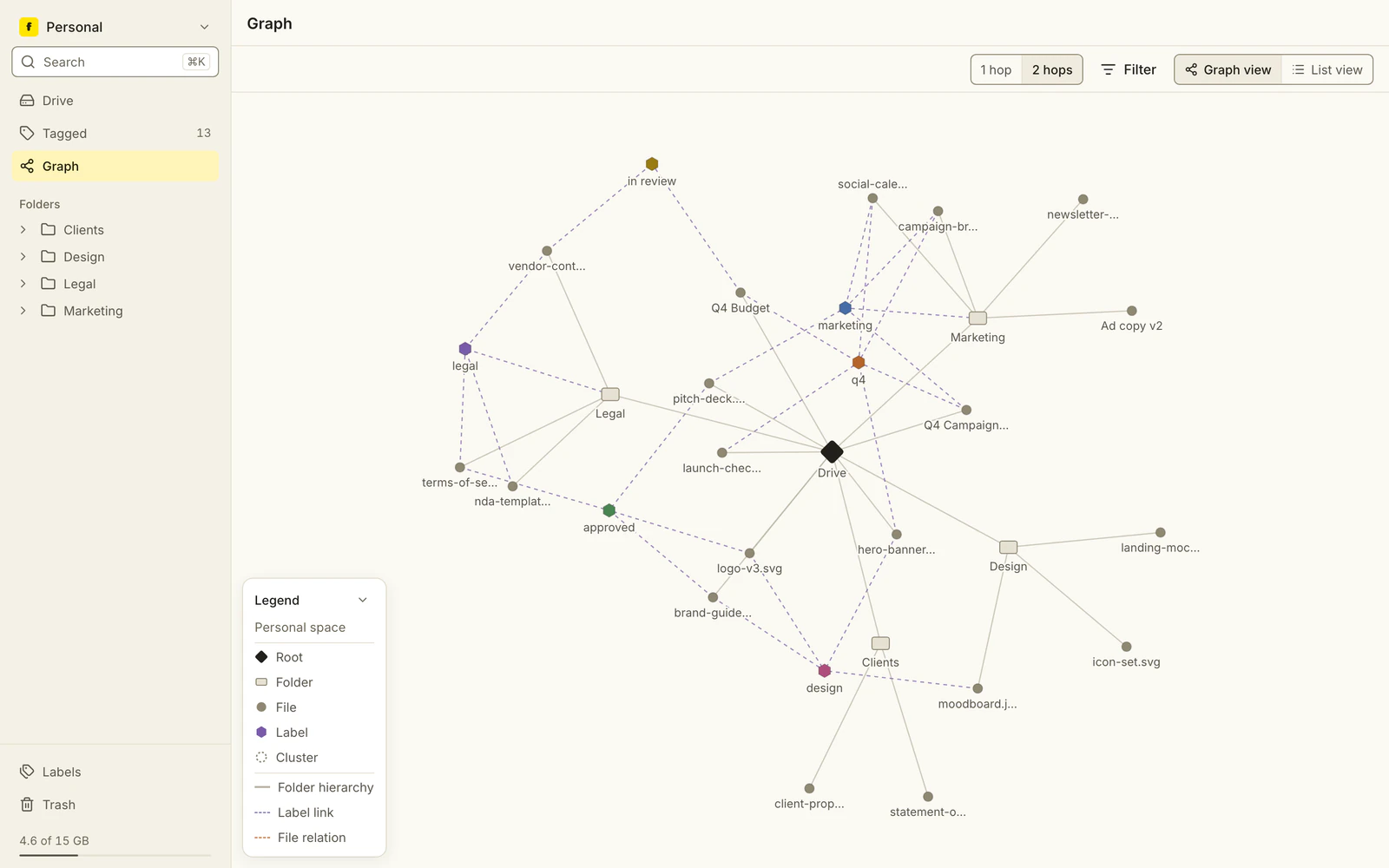The image size is (1389, 868).
Task: Click the "vendor-cont..." node label
Action: pos(547,266)
